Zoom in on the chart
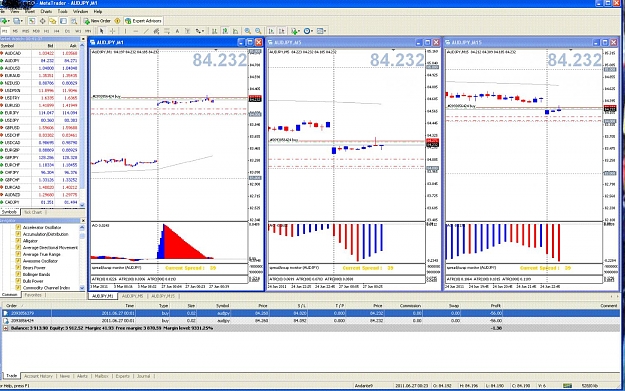 pyautogui.click(x=248, y=31)
